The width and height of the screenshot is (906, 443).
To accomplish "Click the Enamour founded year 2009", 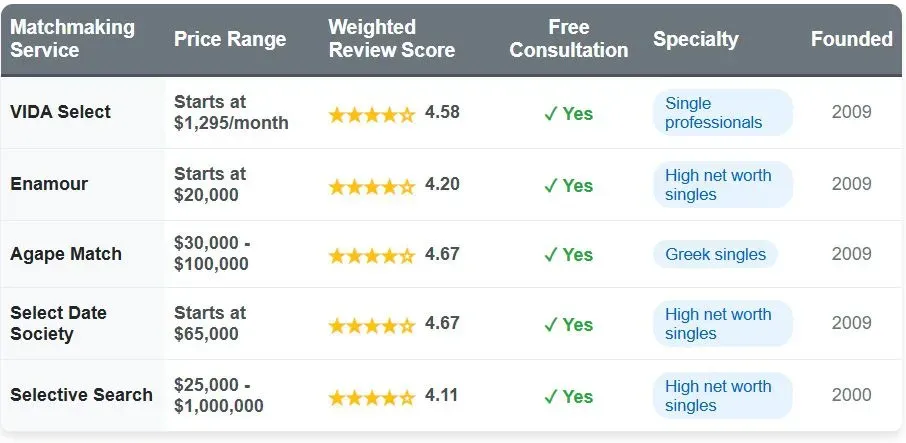I will pos(851,184).
